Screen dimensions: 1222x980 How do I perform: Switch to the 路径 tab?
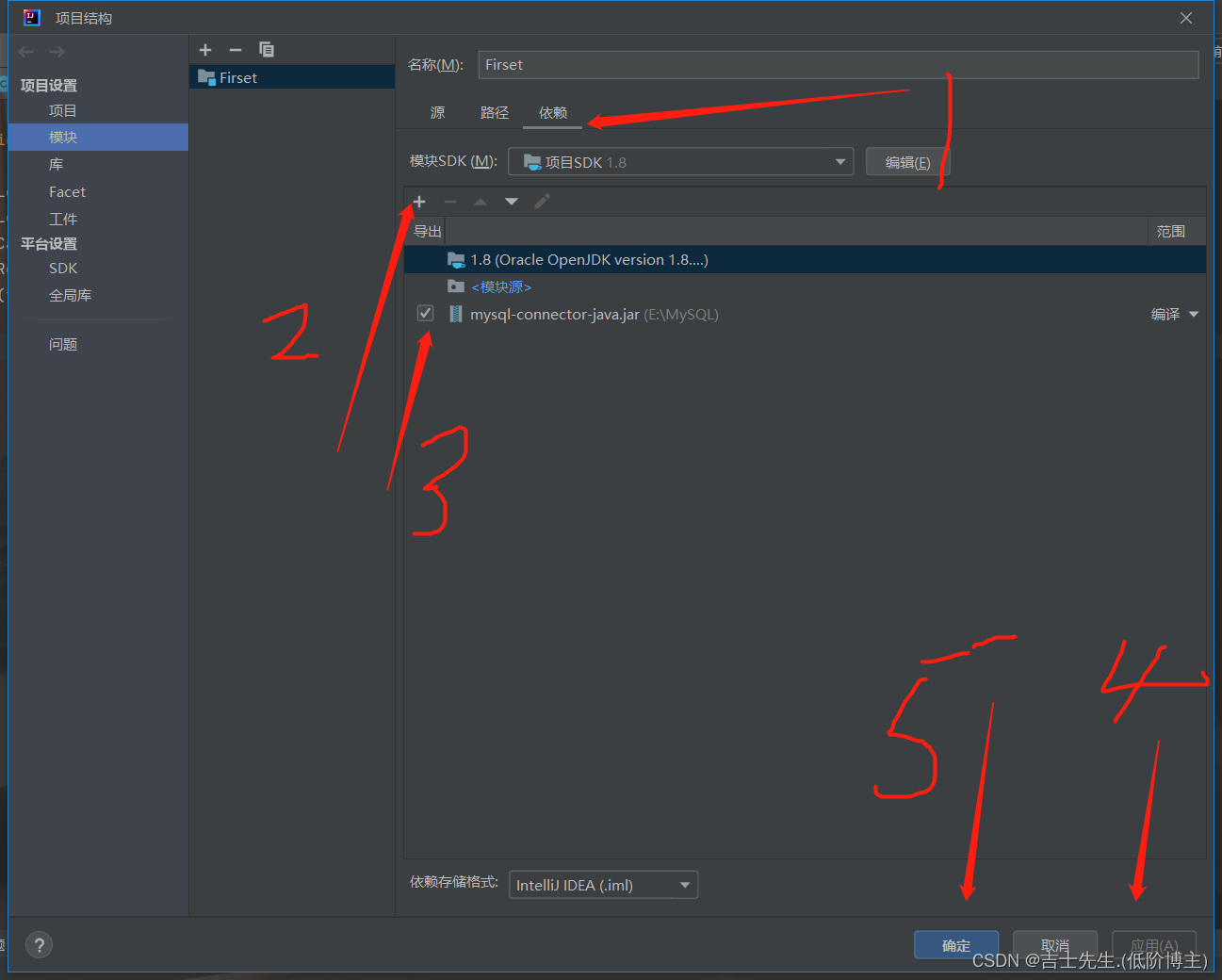495,113
